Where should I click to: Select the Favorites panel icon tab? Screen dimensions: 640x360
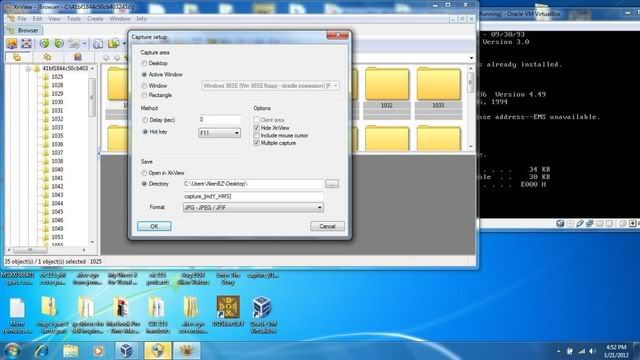[x=47, y=57]
